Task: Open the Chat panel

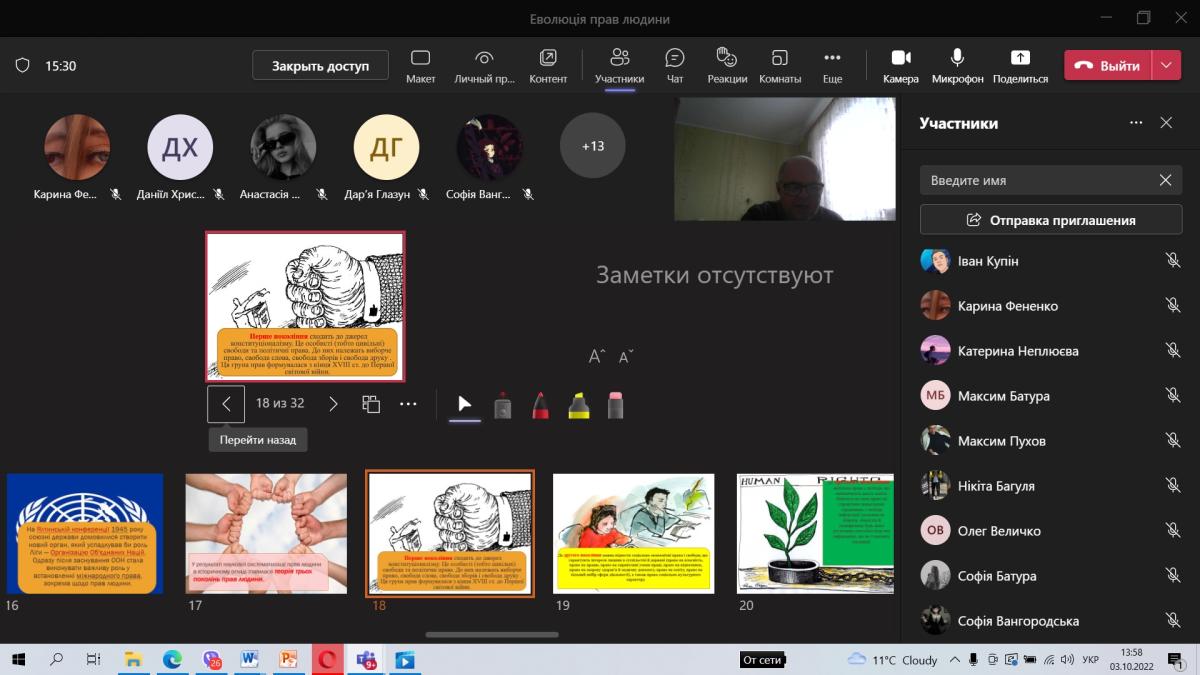Action: (x=675, y=66)
